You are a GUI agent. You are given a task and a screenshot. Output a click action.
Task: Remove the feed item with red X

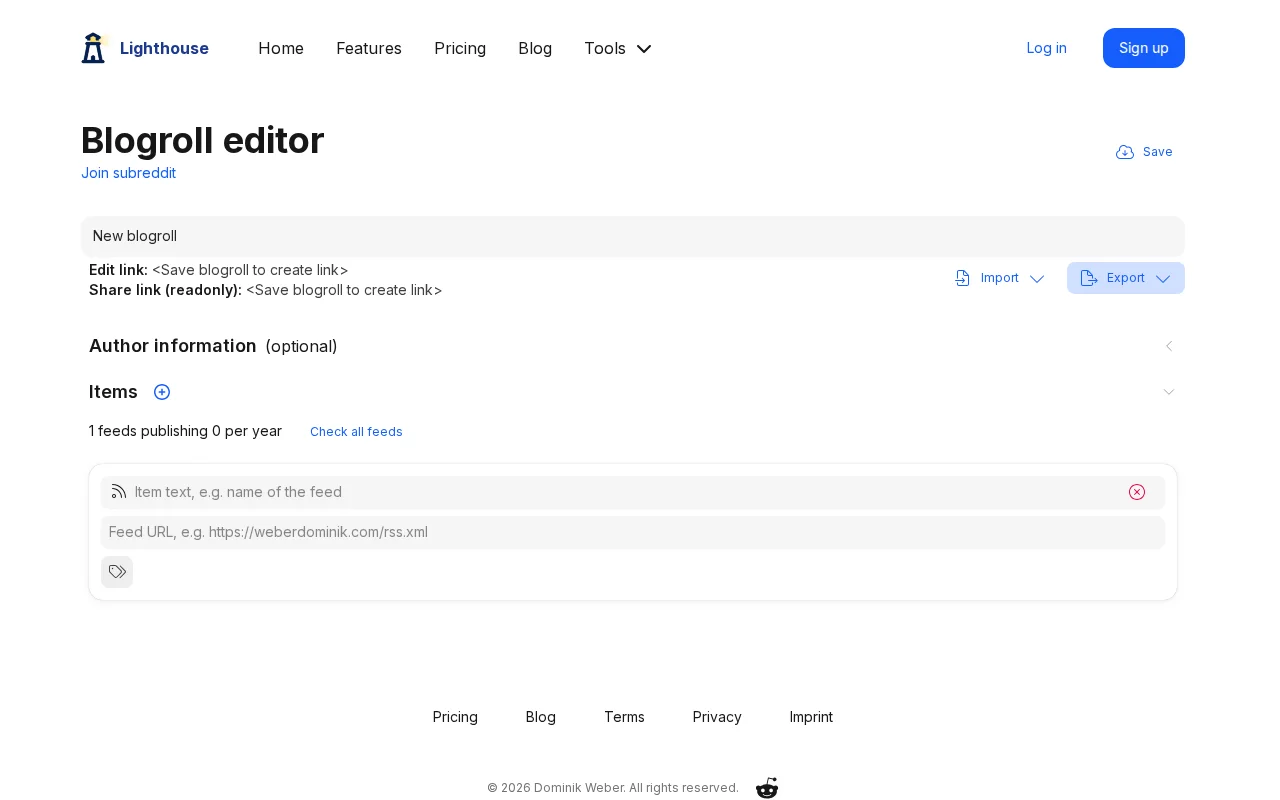[x=1137, y=492]
